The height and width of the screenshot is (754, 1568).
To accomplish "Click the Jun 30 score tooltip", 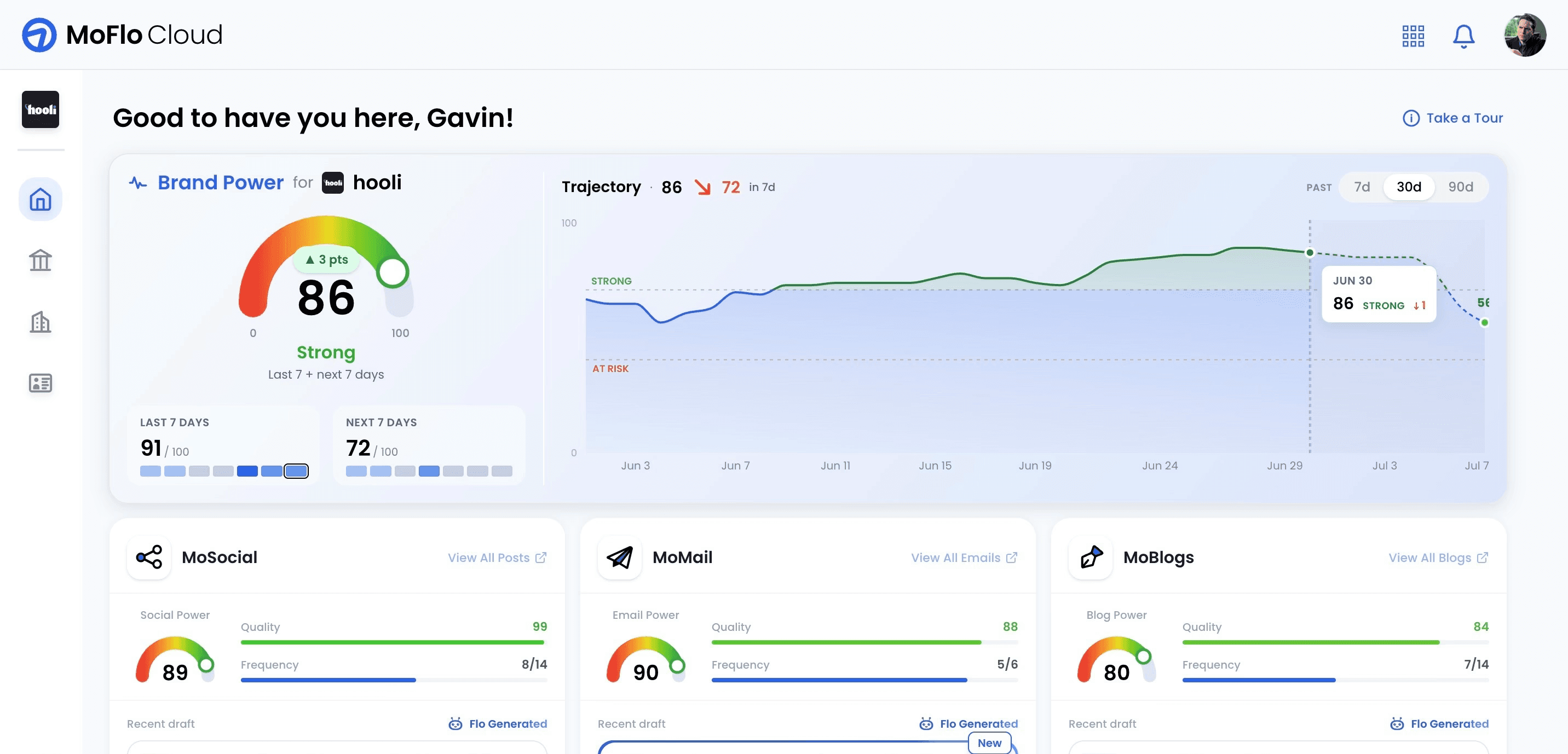I will pos(1379,294).
